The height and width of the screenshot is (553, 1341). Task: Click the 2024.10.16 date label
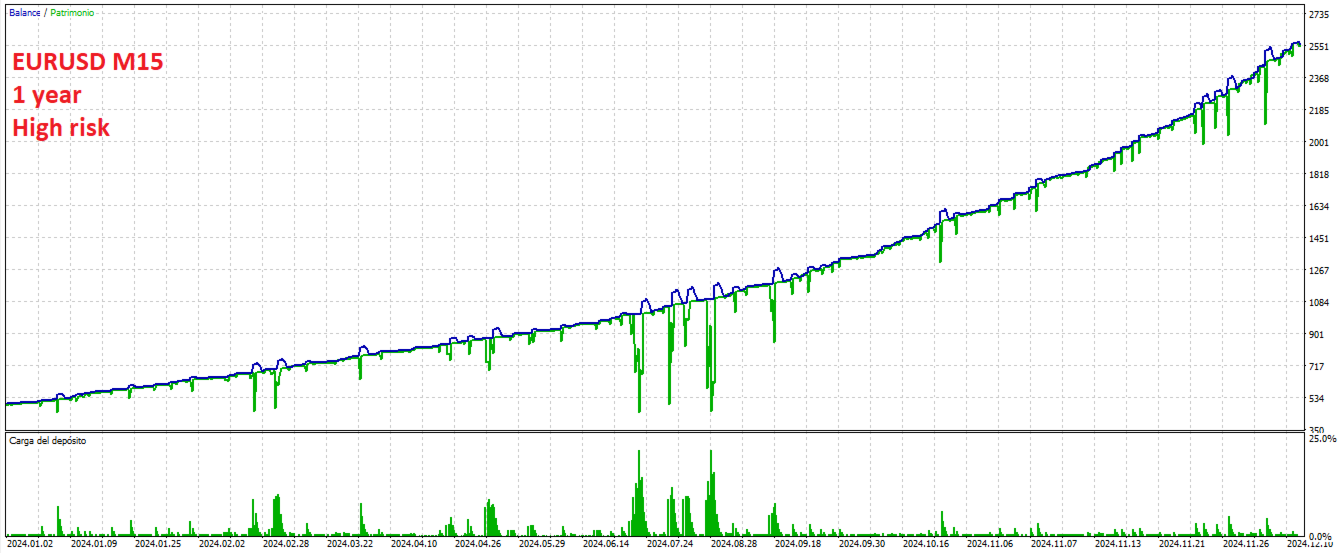coord(926,545)
